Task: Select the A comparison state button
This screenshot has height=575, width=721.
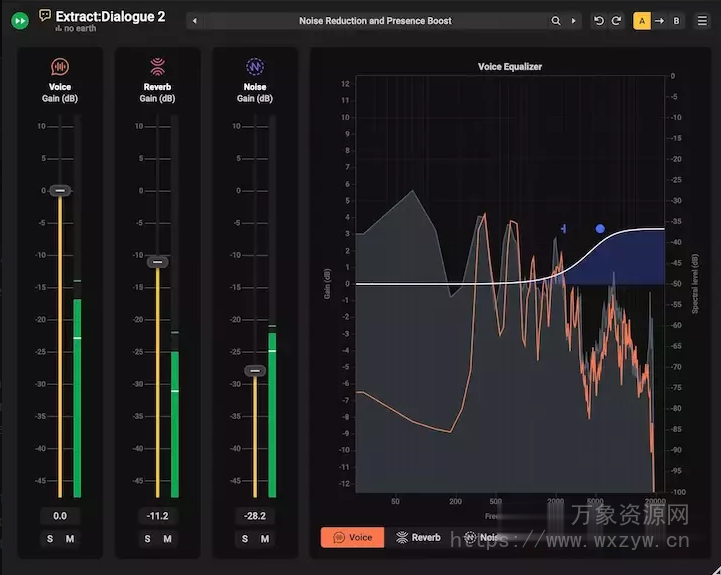Action: click(642, 20)
